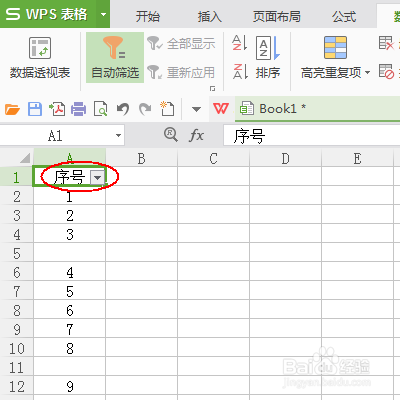Click Show All (全部显示) filter option

tap(181, 44)
